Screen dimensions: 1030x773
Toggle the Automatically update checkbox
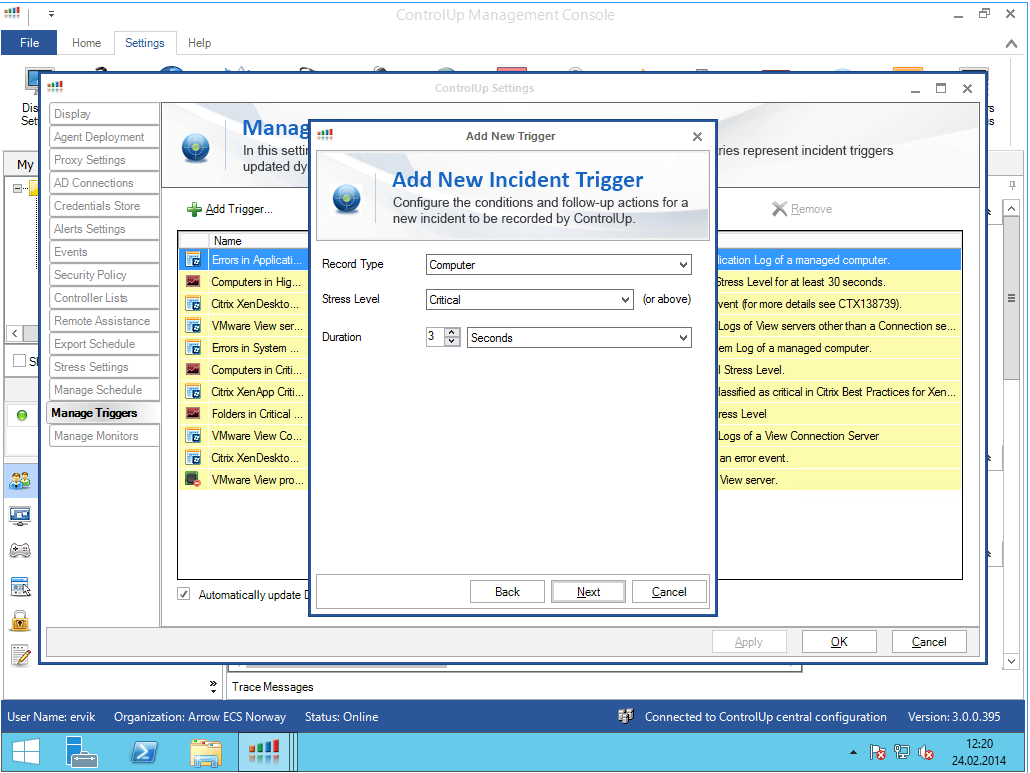pyautogui.click(x=184, y=594)
